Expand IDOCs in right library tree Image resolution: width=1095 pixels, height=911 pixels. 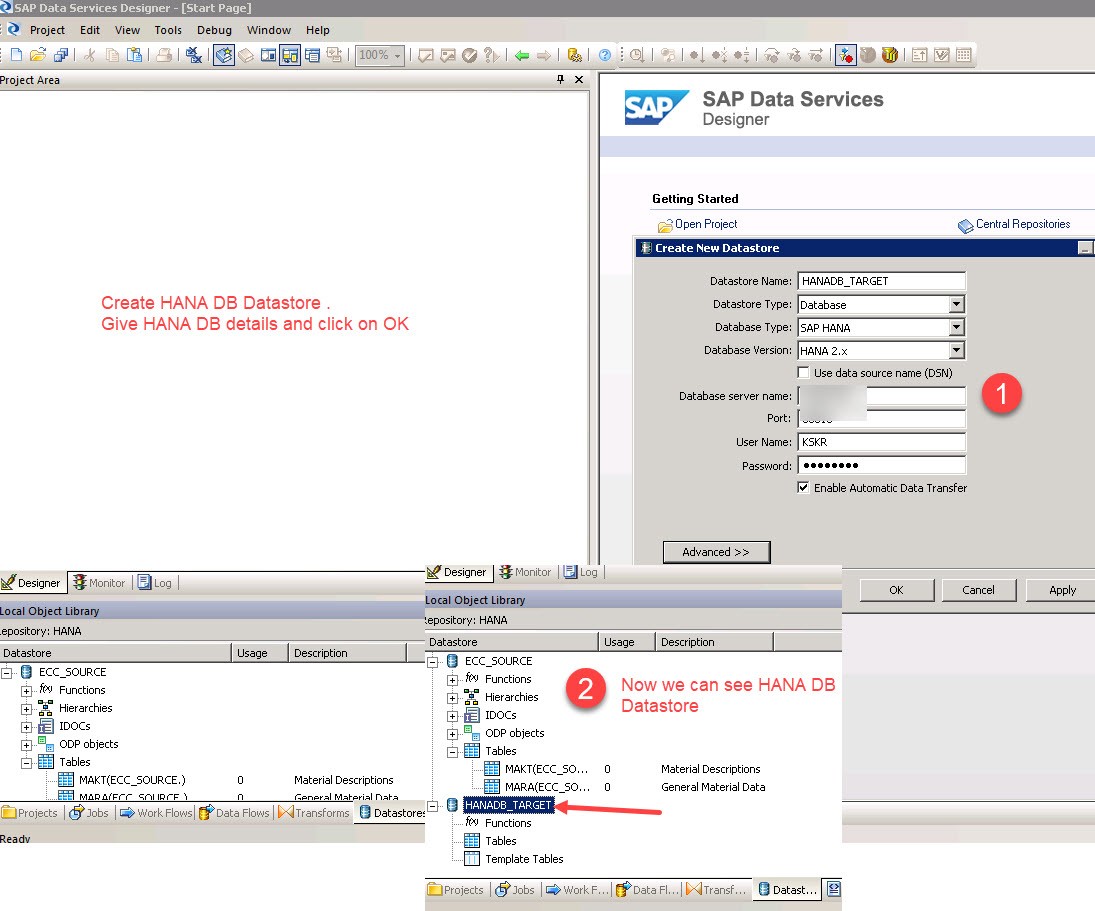(x=453, y=716)
